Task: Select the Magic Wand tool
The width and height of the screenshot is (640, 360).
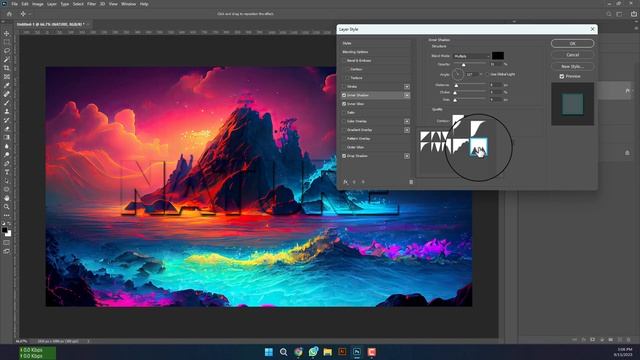Action: [x=7, y=59]
